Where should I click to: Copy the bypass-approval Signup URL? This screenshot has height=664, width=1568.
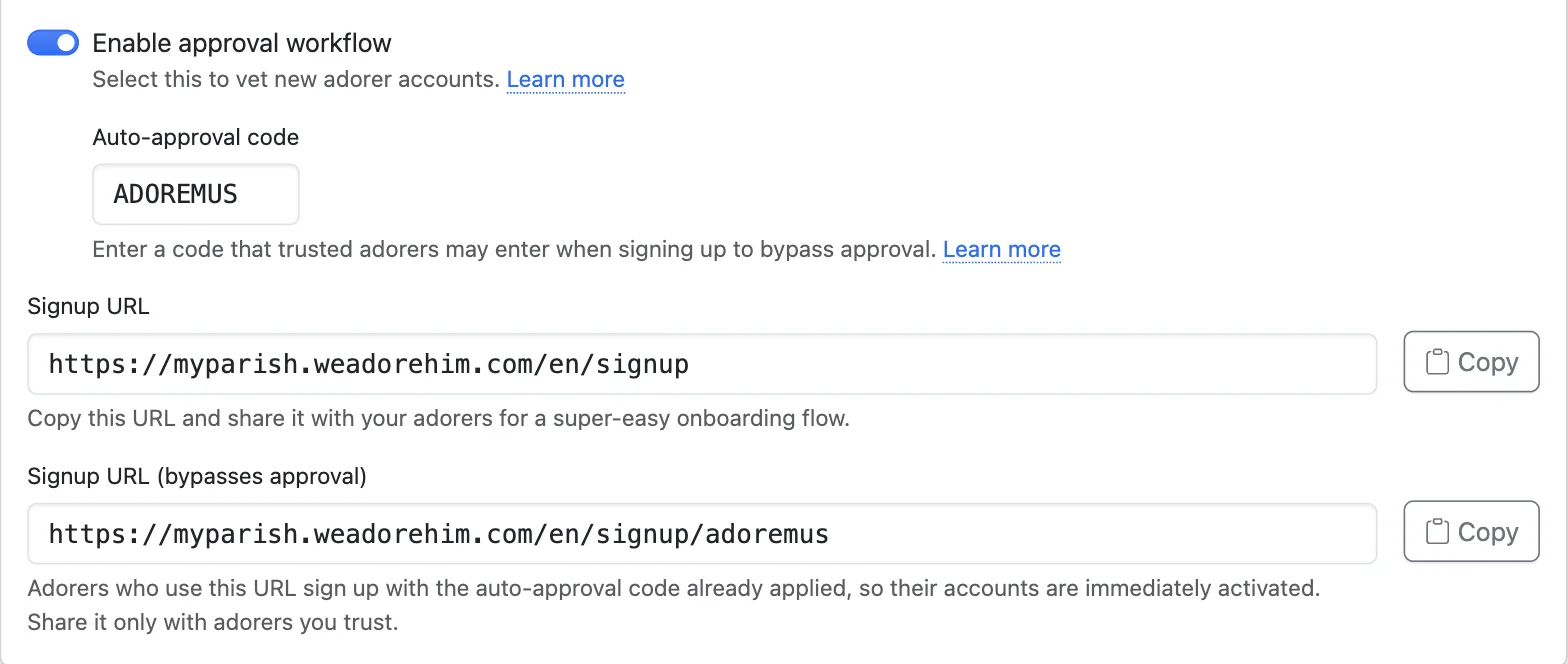(x=1471, y=532)
